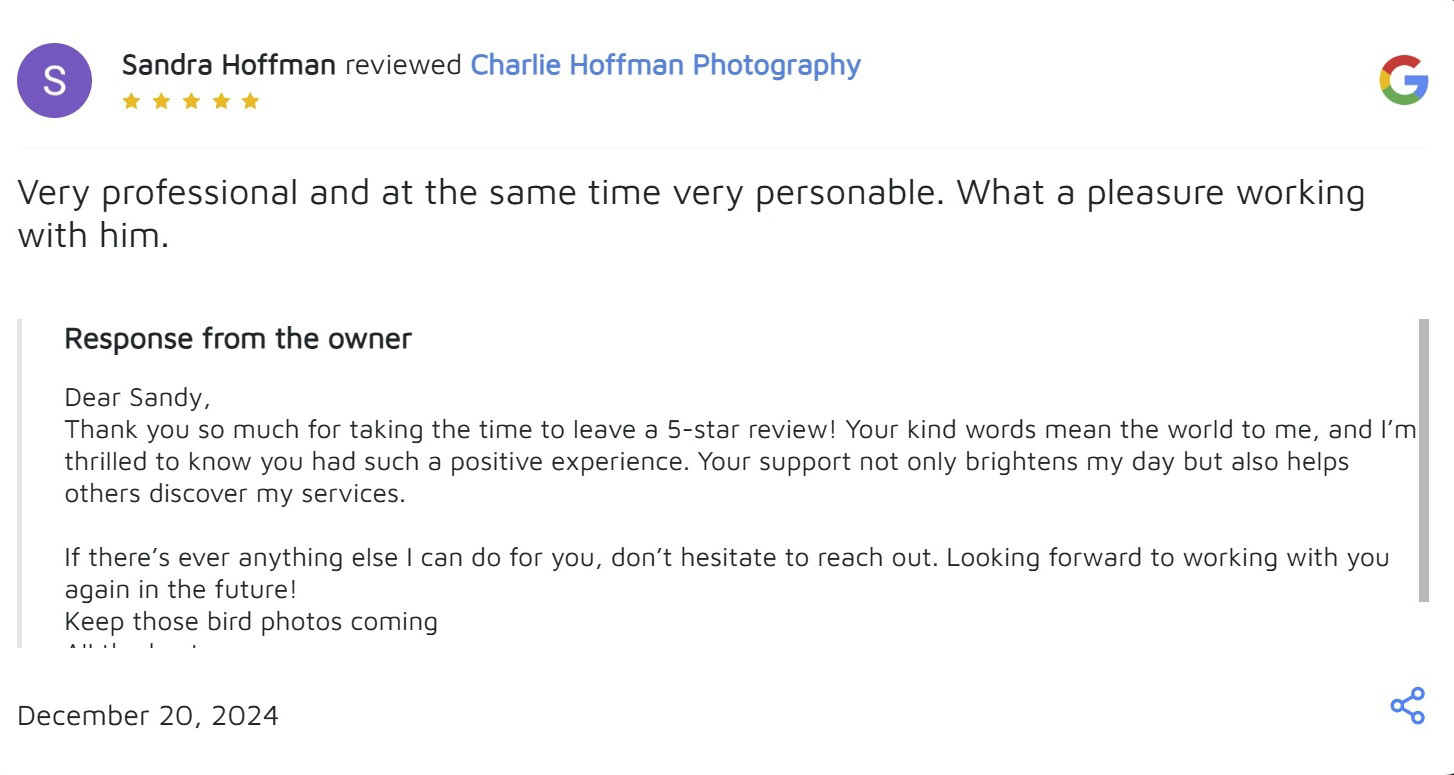Click the 'Keep those bird photos coming' line
The width and height of the screenshot is (1454, 775).
(x=251, y=622)
